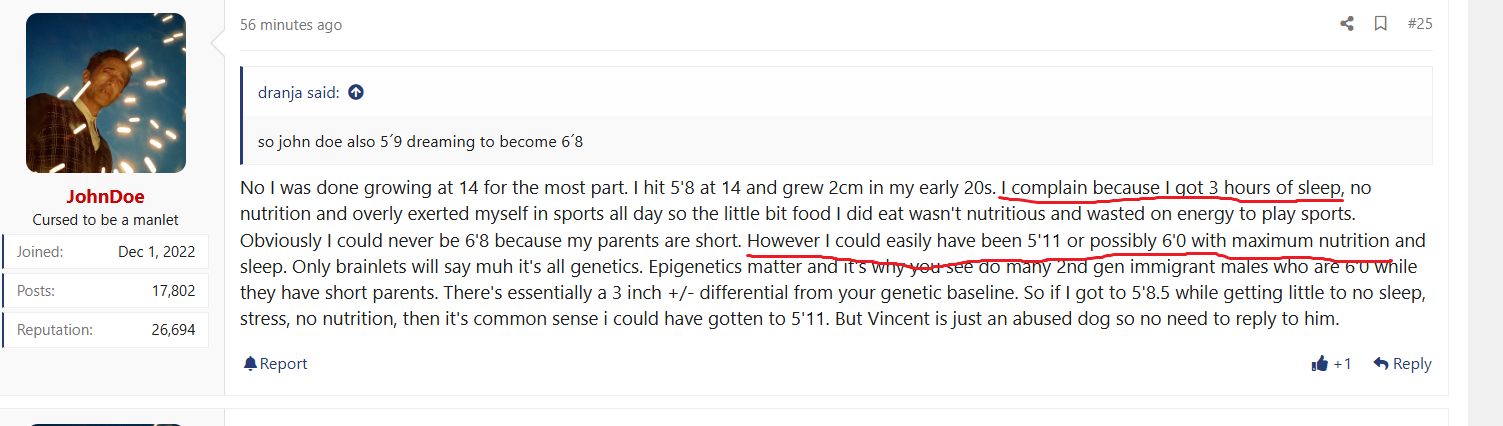Open the #25 post number link
This screenshot has width=1503, height=426.
tap(1419, 24)
